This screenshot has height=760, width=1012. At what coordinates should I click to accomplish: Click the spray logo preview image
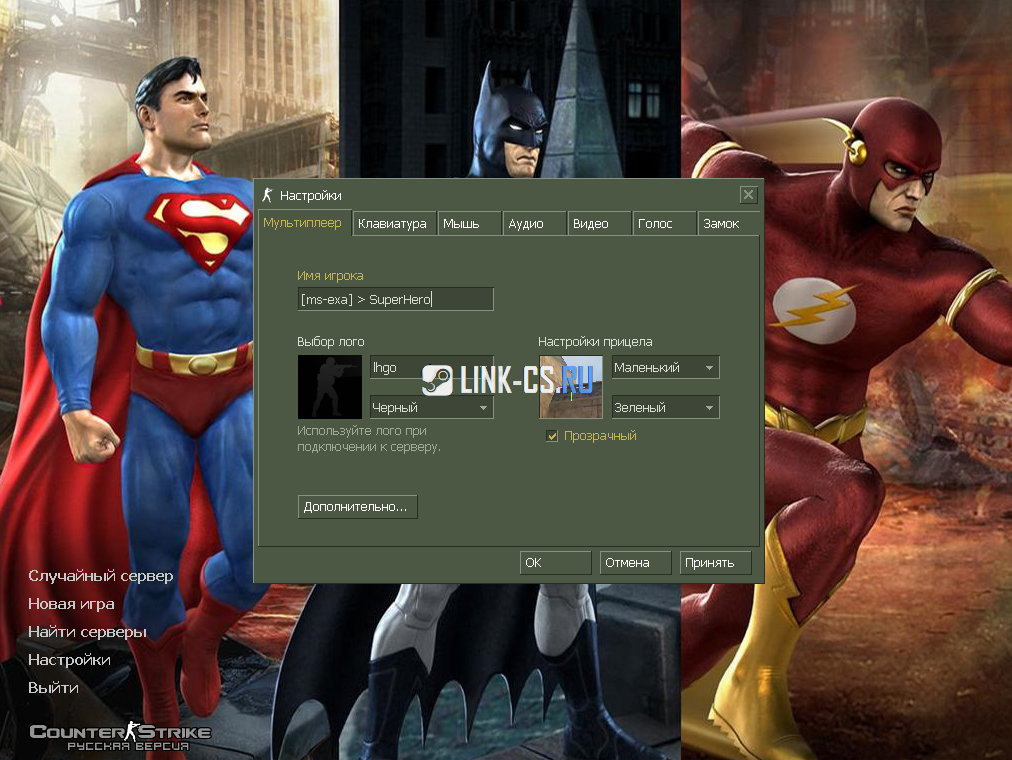(330, 387)
